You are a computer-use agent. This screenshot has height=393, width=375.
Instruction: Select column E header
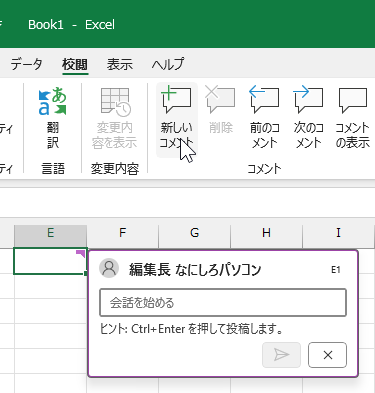tap(50, 233)
